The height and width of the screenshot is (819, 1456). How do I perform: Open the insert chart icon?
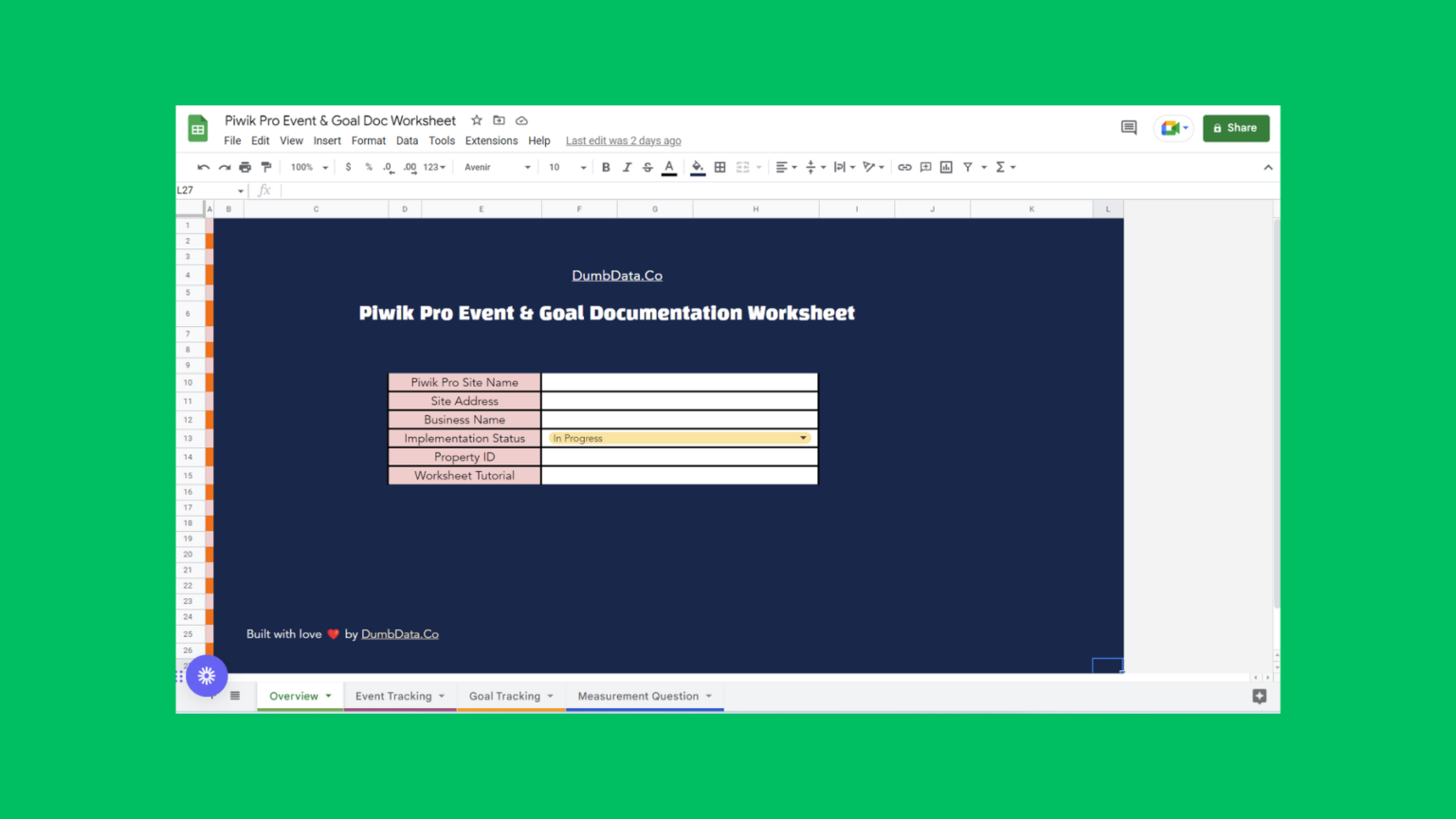click(x=945, y=167)
